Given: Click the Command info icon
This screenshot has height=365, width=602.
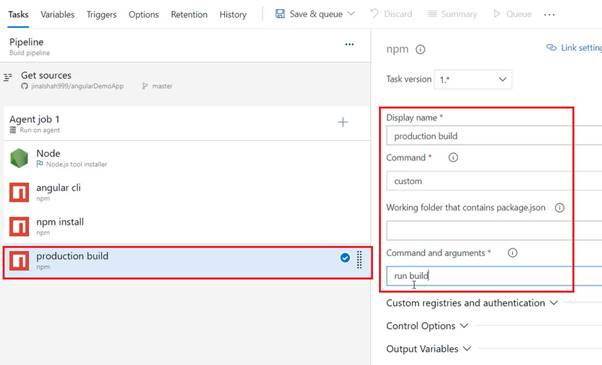Looking at the screenshot, I should point(453,157).
